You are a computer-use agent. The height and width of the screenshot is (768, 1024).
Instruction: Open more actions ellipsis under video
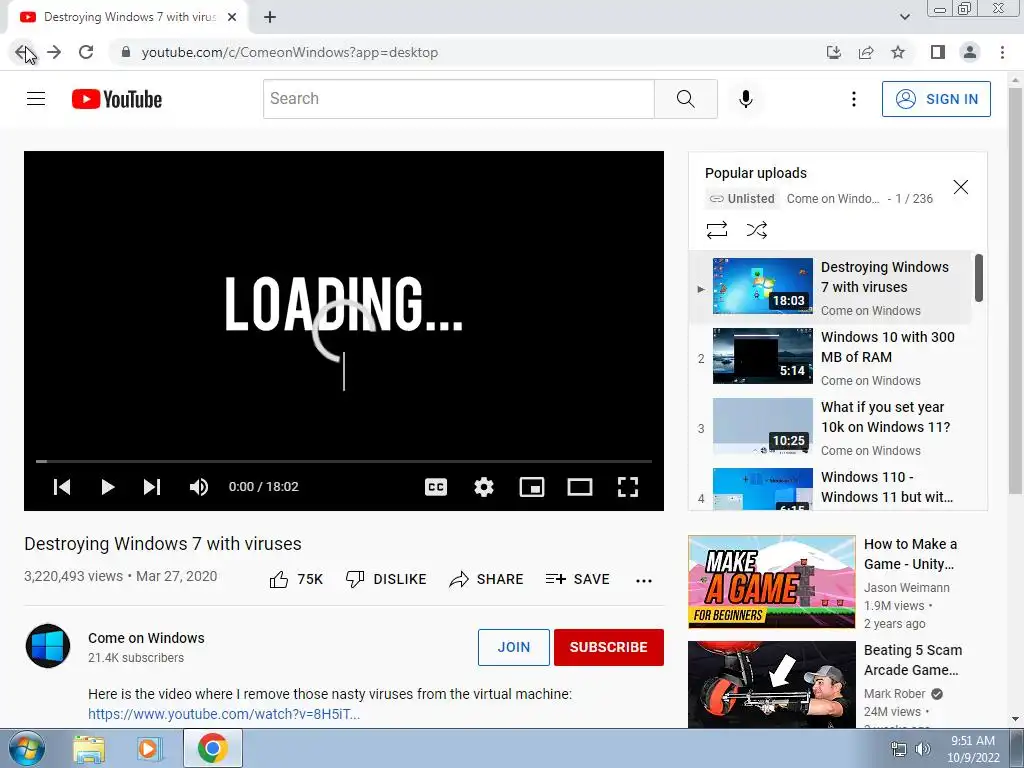coord(644,580)
